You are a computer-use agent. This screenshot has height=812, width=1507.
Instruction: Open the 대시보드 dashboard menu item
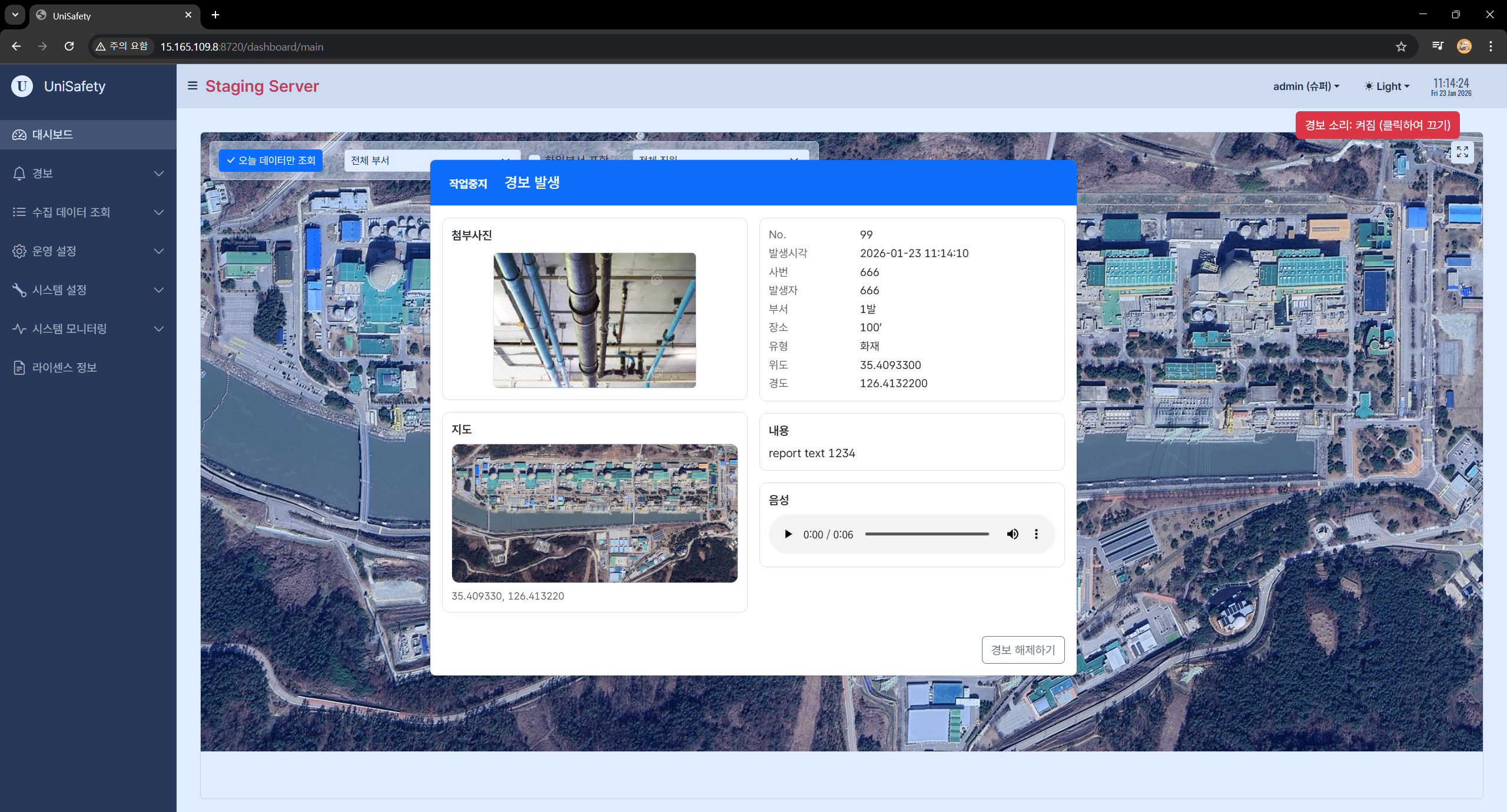(x=88, y=135)
